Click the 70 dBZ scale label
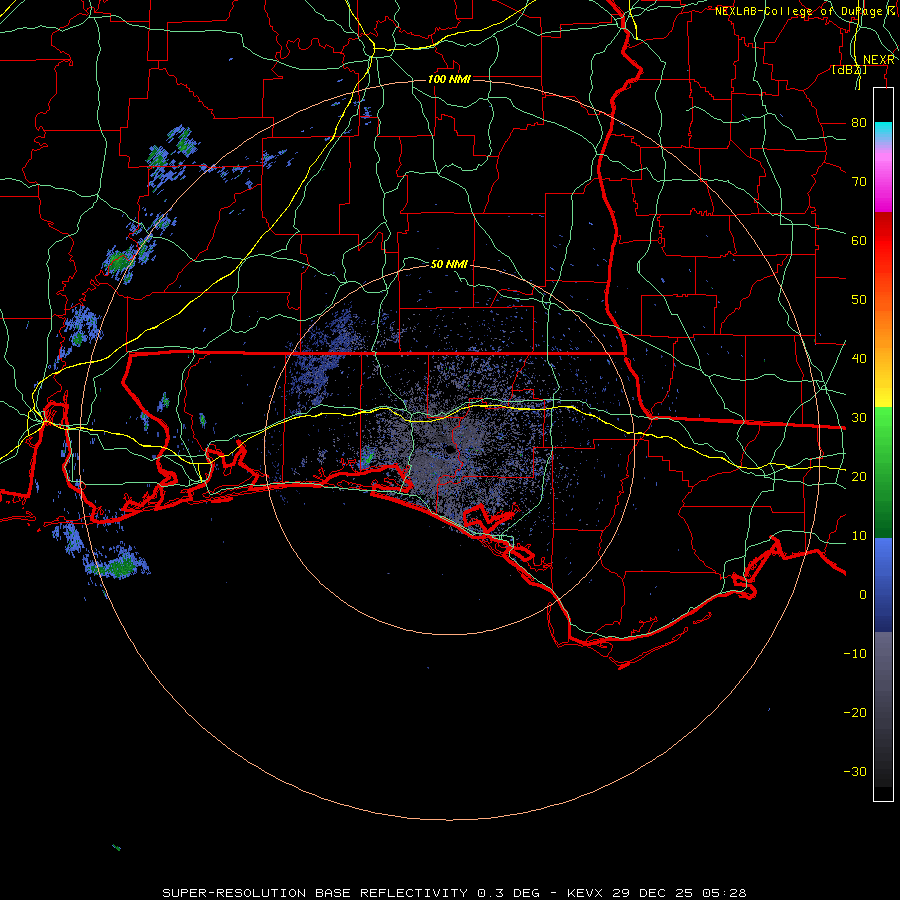900x900 pixels. [x=859, y=182]
